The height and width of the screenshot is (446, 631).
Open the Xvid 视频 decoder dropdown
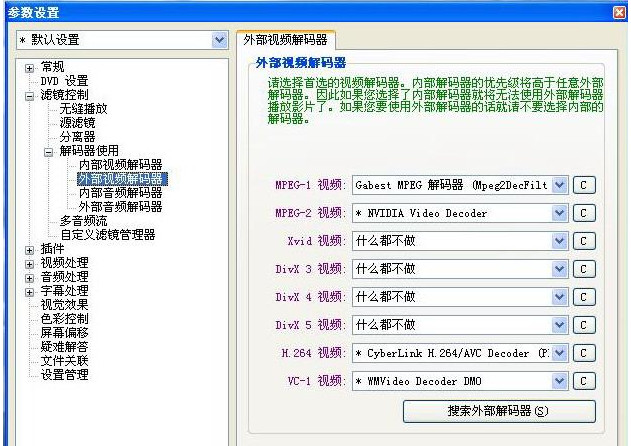(559, 241)
